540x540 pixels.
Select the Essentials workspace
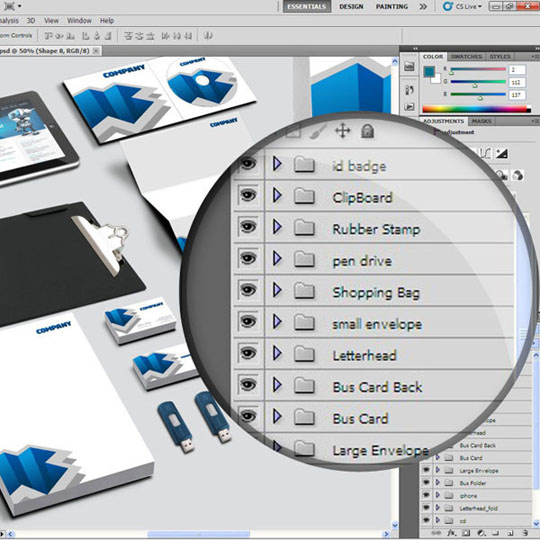click(307, 7)
